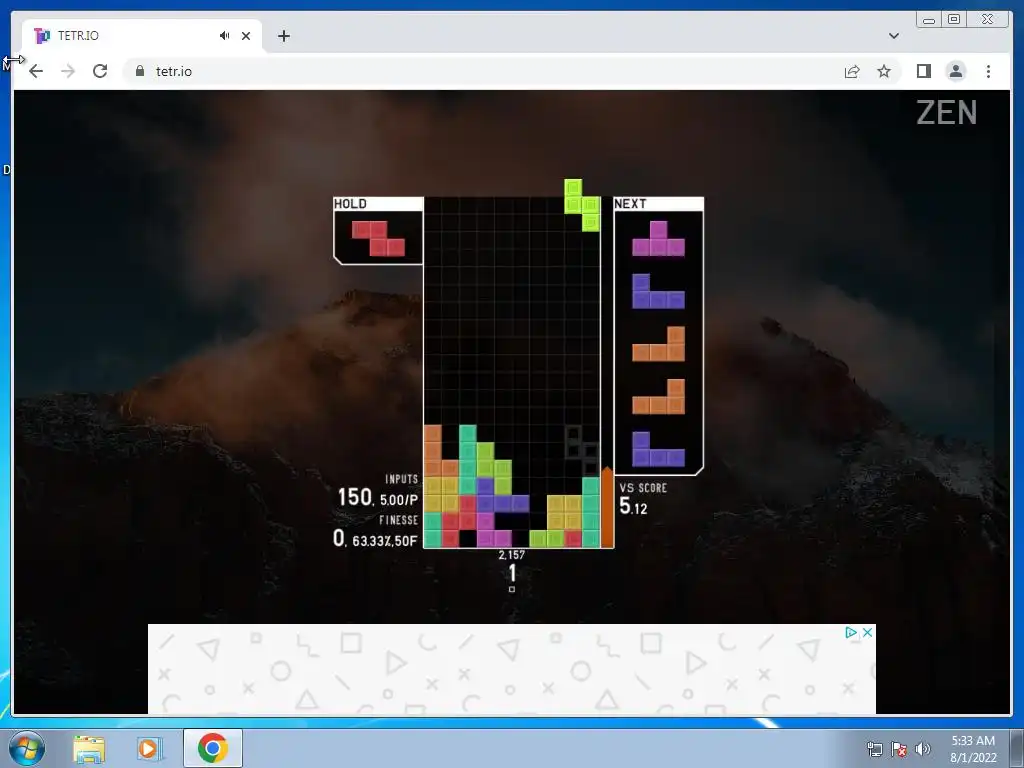Close the TETR.IO tab
1024x768 pixels.
click(246, 36)
